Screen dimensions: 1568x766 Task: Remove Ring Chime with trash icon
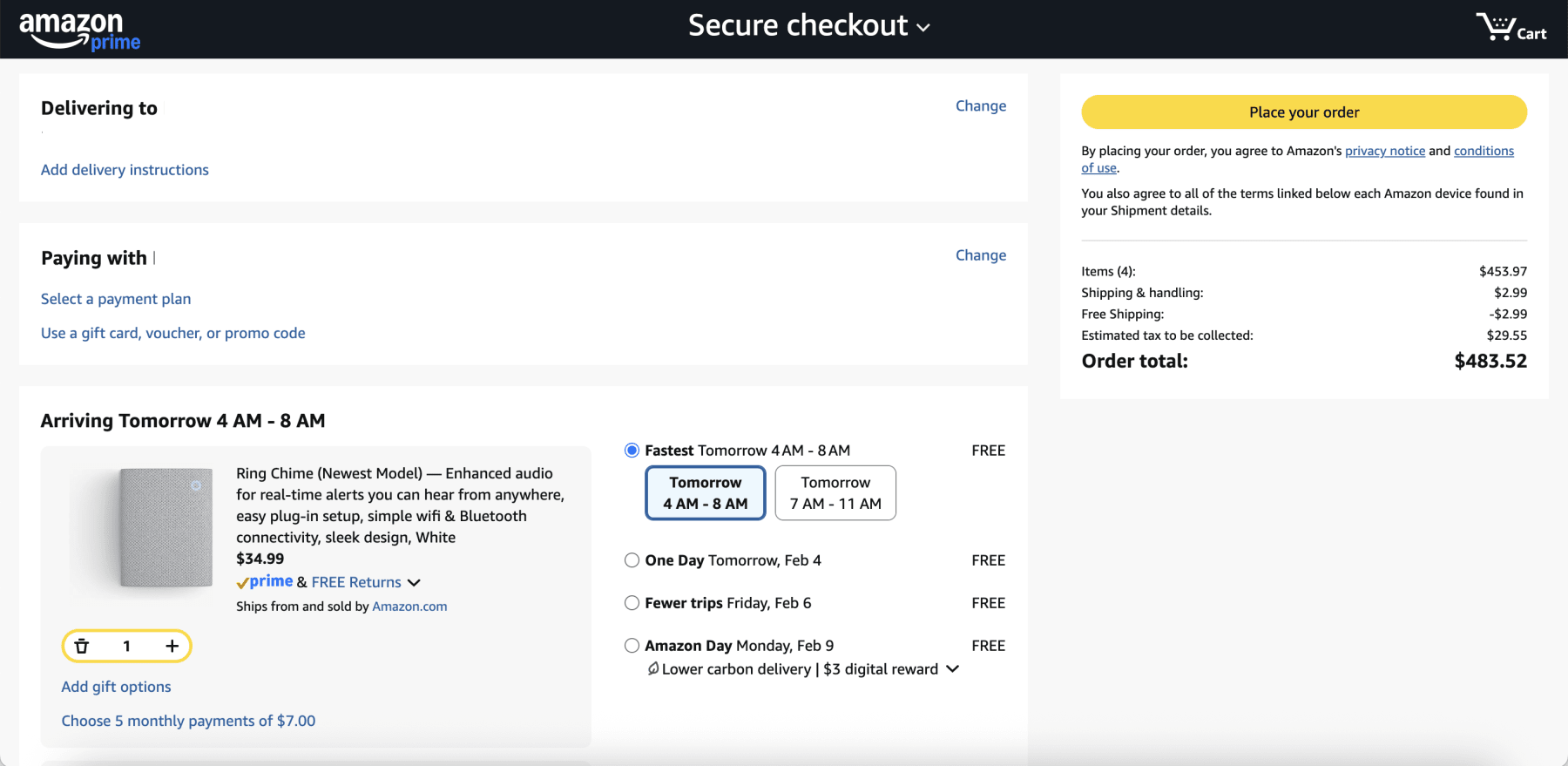pos(82,646)
